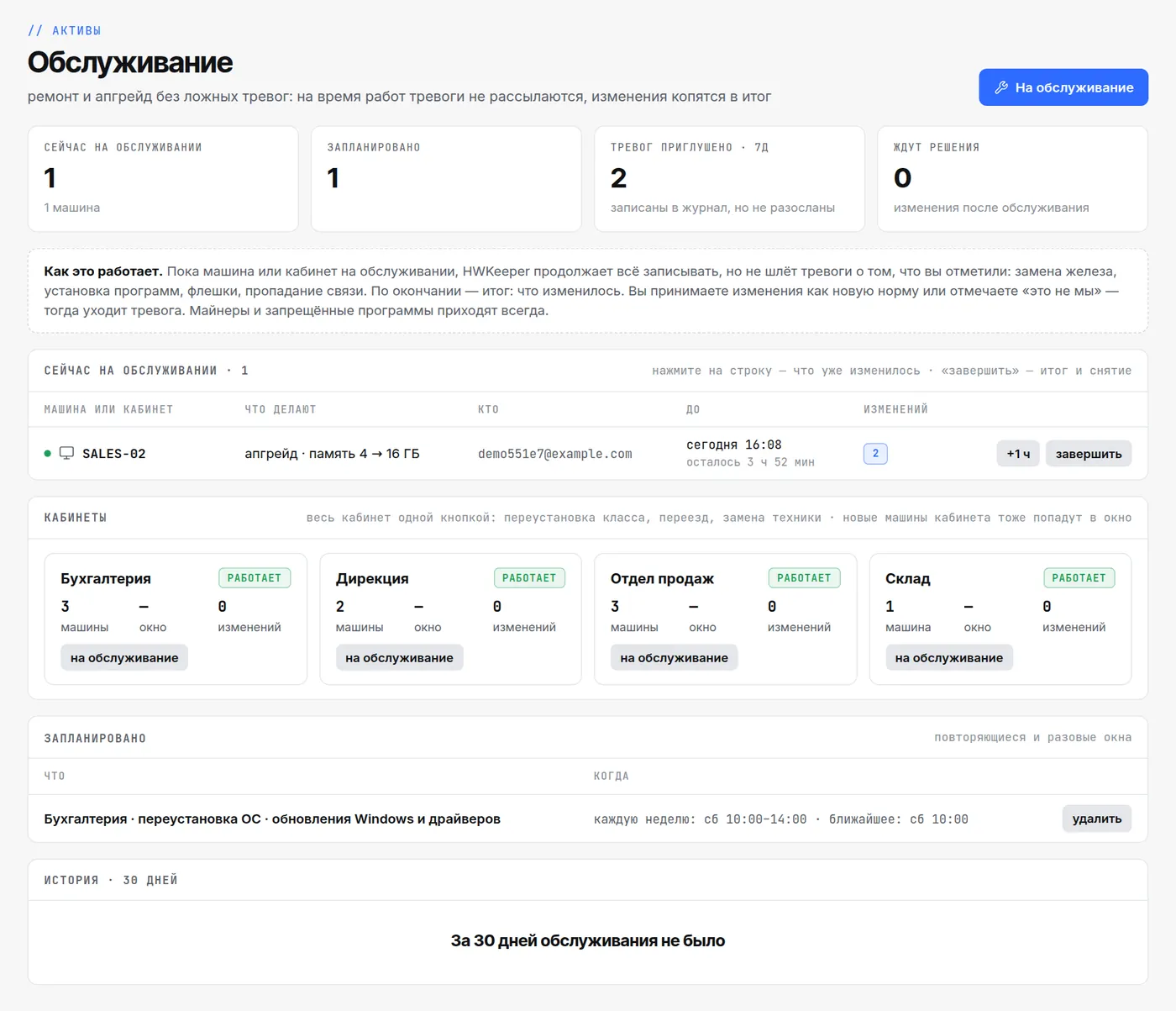The image size is (1176, 1011).
Task: Open the «Запланировано» summary card
Action: click(x=446, y=179)
